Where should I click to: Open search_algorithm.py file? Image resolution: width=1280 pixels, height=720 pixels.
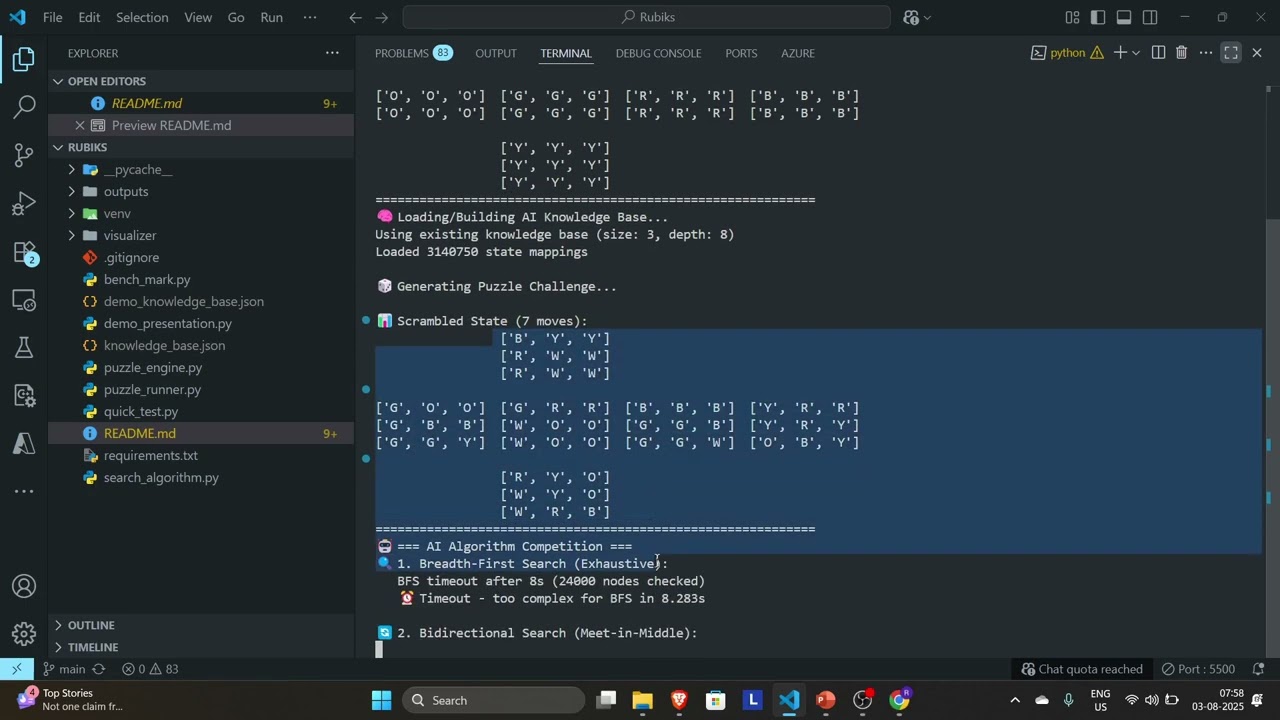[x=161, y=477]
